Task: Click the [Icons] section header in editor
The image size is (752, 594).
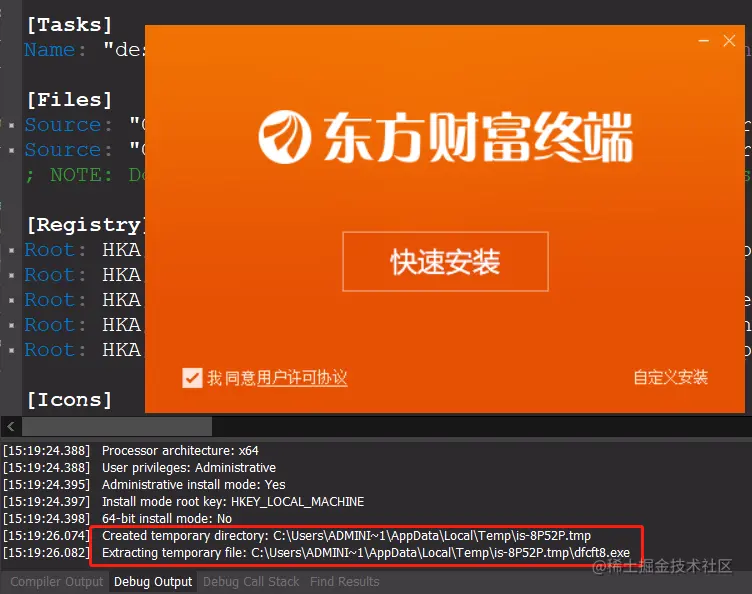Action: pyautogui.click(x=69, y=400)
